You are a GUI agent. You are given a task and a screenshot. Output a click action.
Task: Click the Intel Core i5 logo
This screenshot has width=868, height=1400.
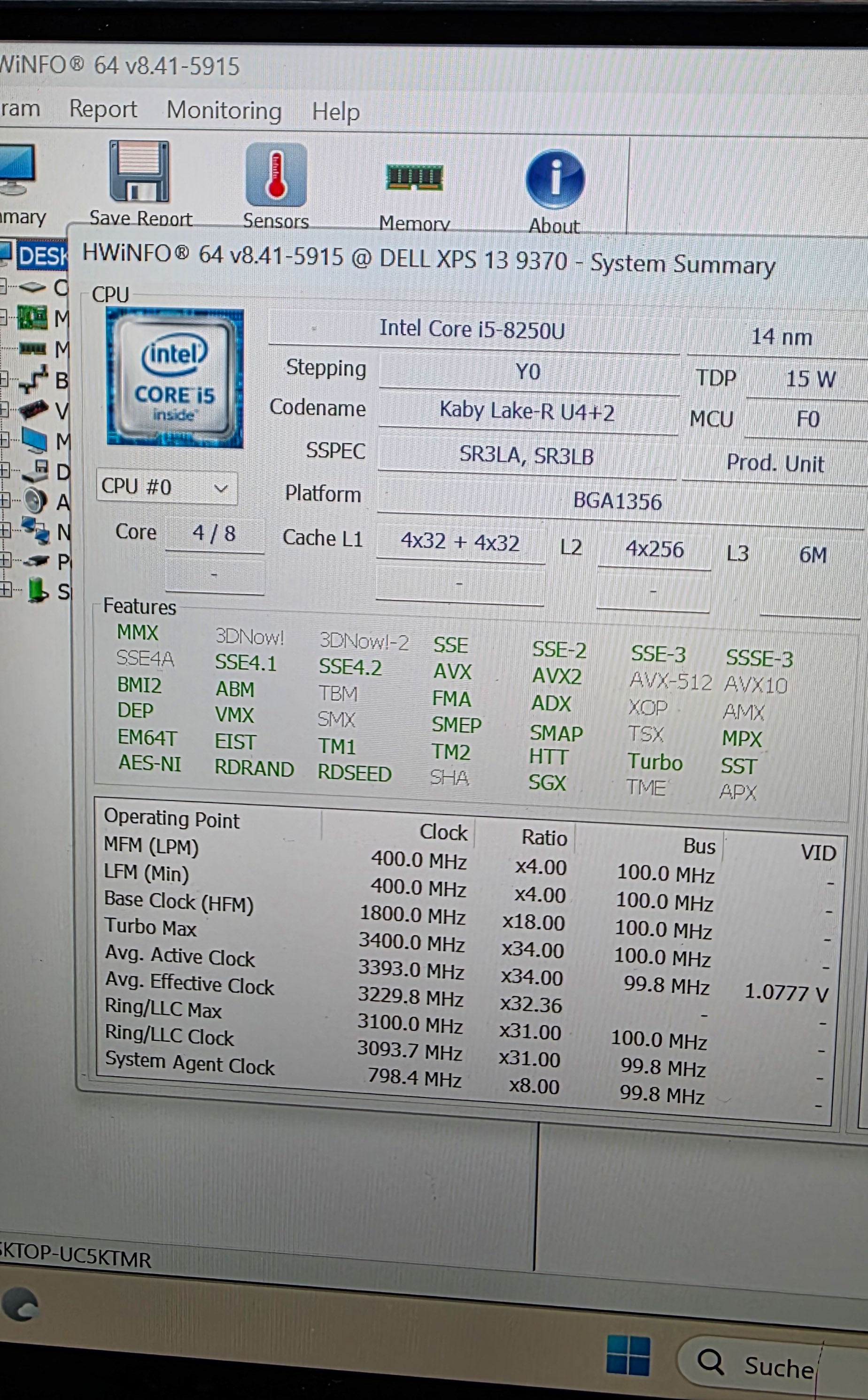pyautogui.click(x=175, y=378)
